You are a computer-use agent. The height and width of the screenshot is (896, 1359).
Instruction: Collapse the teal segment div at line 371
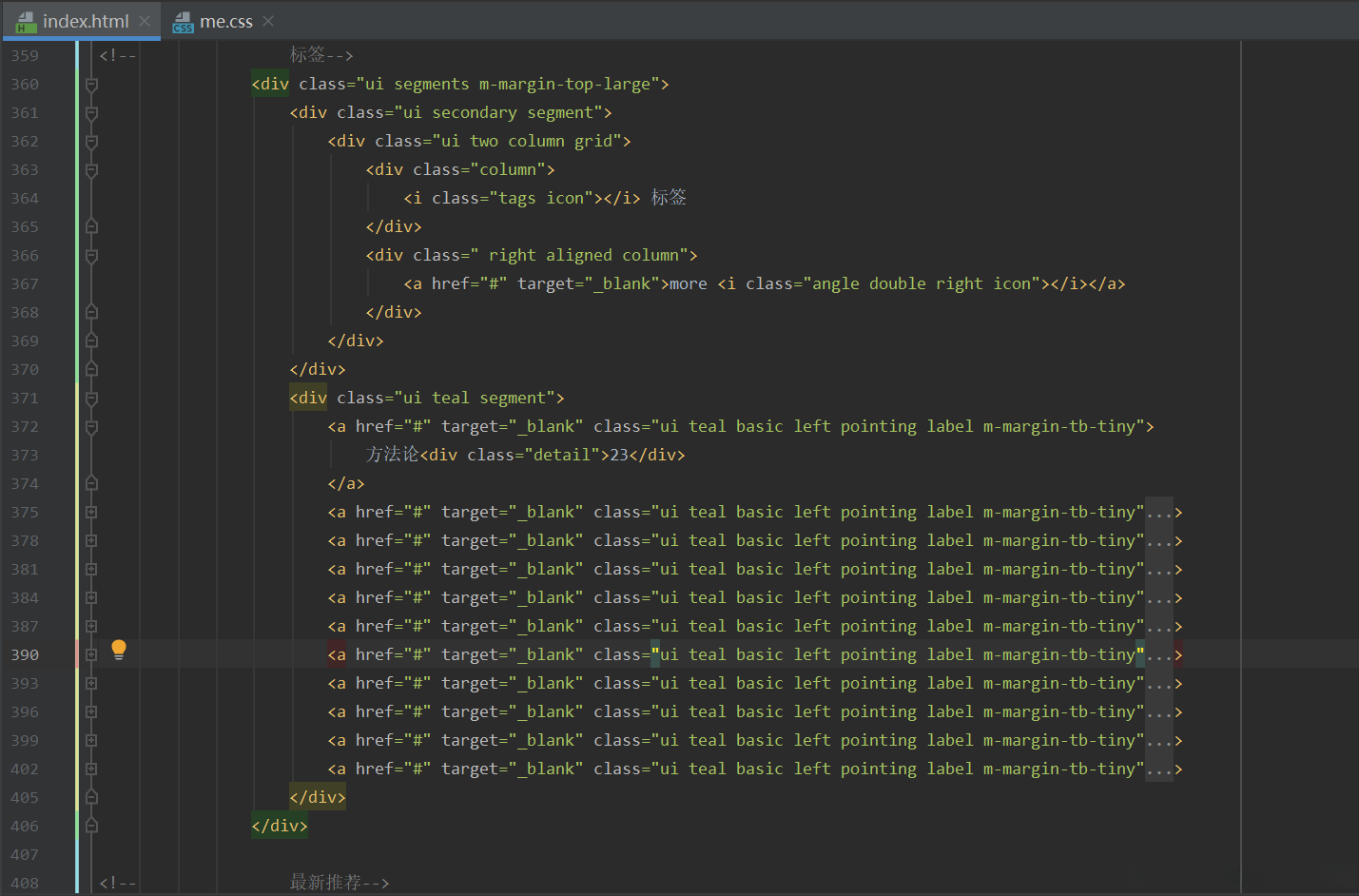click(91, 399)
